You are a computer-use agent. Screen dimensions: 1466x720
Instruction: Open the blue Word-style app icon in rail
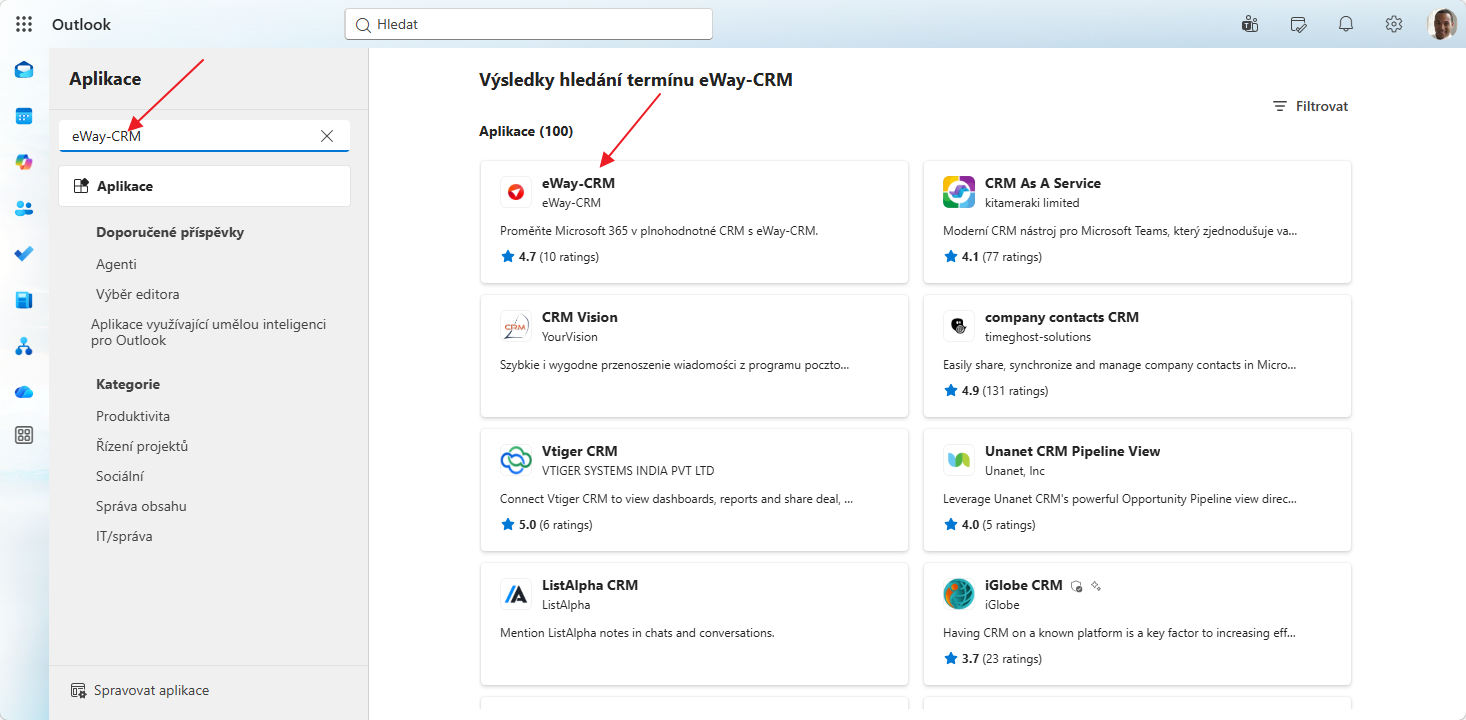(24, 300)
